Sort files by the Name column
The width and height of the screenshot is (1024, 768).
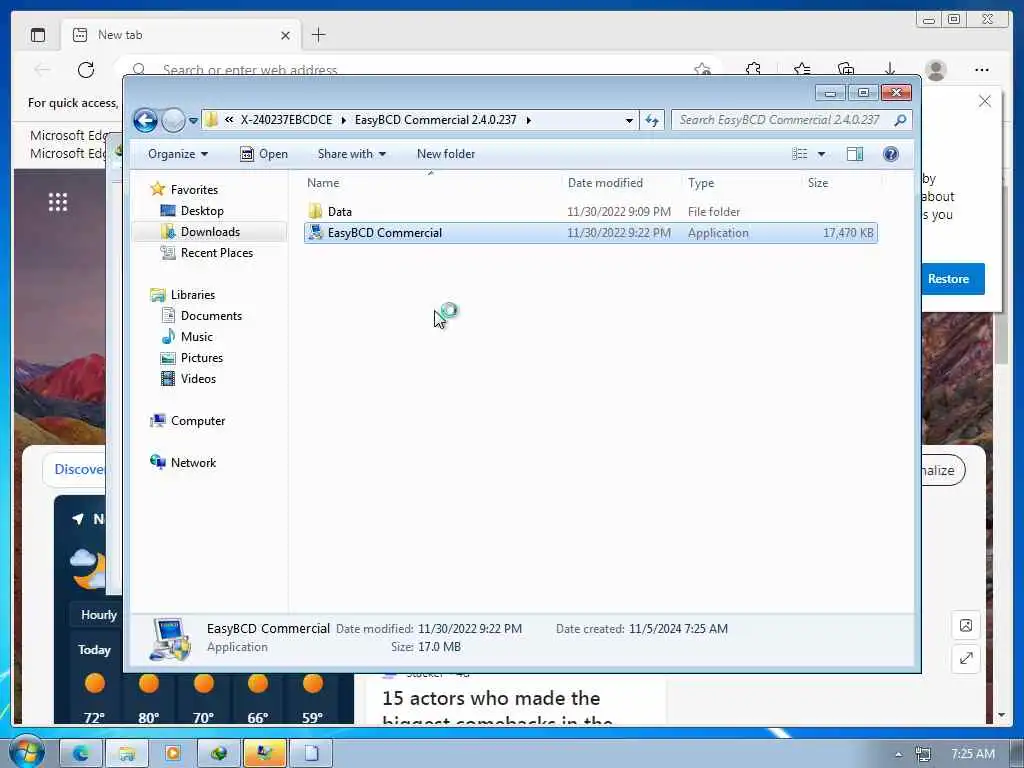pos(323,183)
